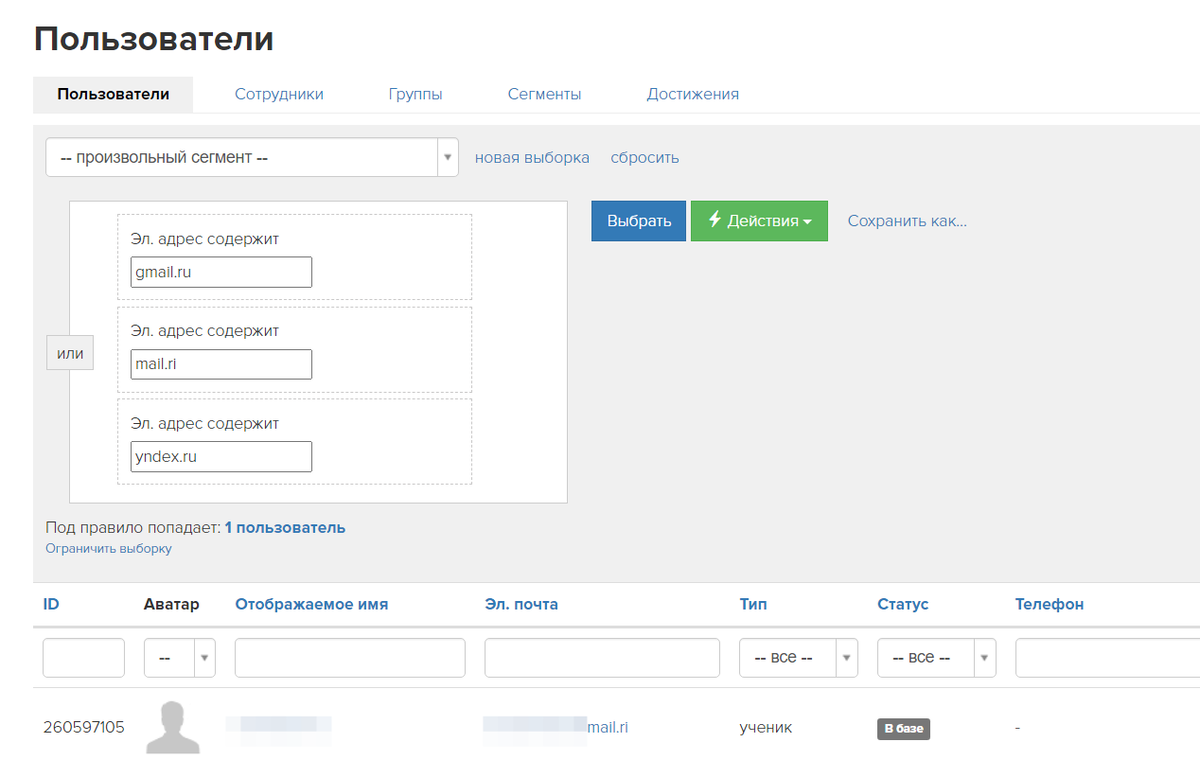Screen dimensions: 1200x760
Task: Click Ограничить выборку link
Action: (108, 548)
